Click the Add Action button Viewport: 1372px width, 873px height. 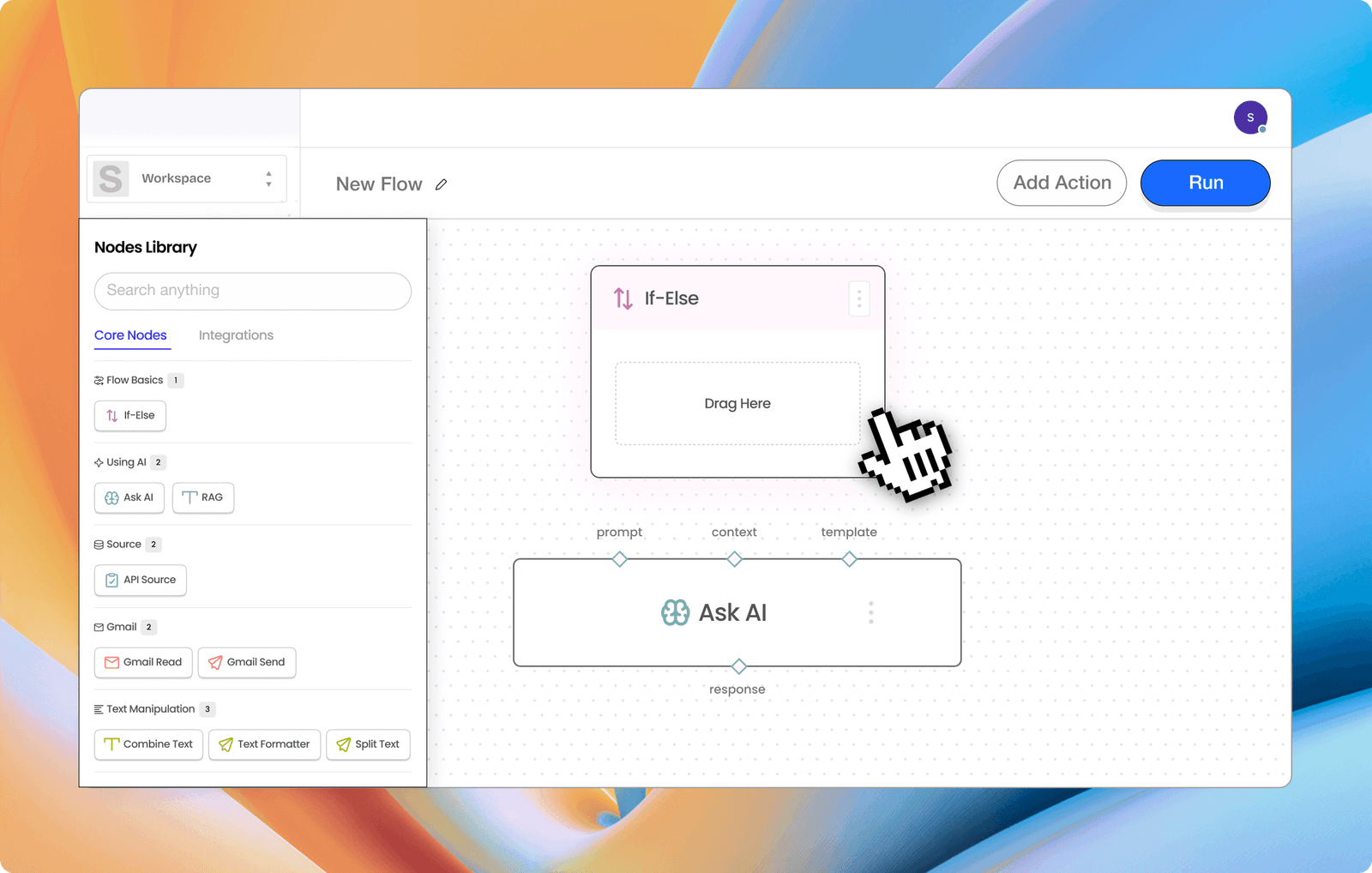click(1062, 183)
